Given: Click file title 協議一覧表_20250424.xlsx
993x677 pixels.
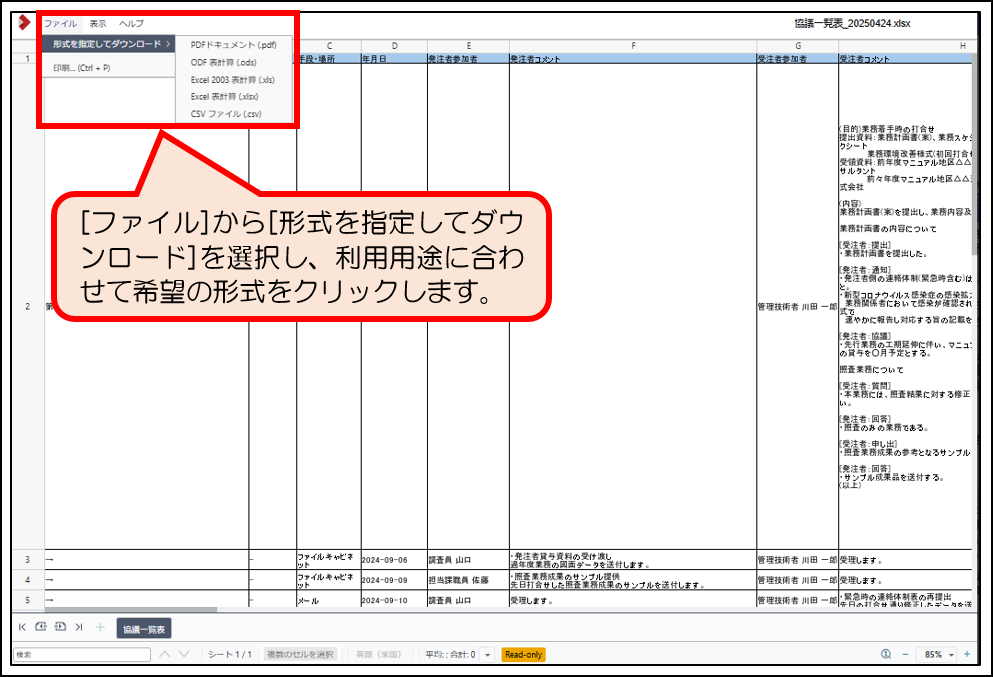Looking at the screenshot, I should tap(852, 23).
